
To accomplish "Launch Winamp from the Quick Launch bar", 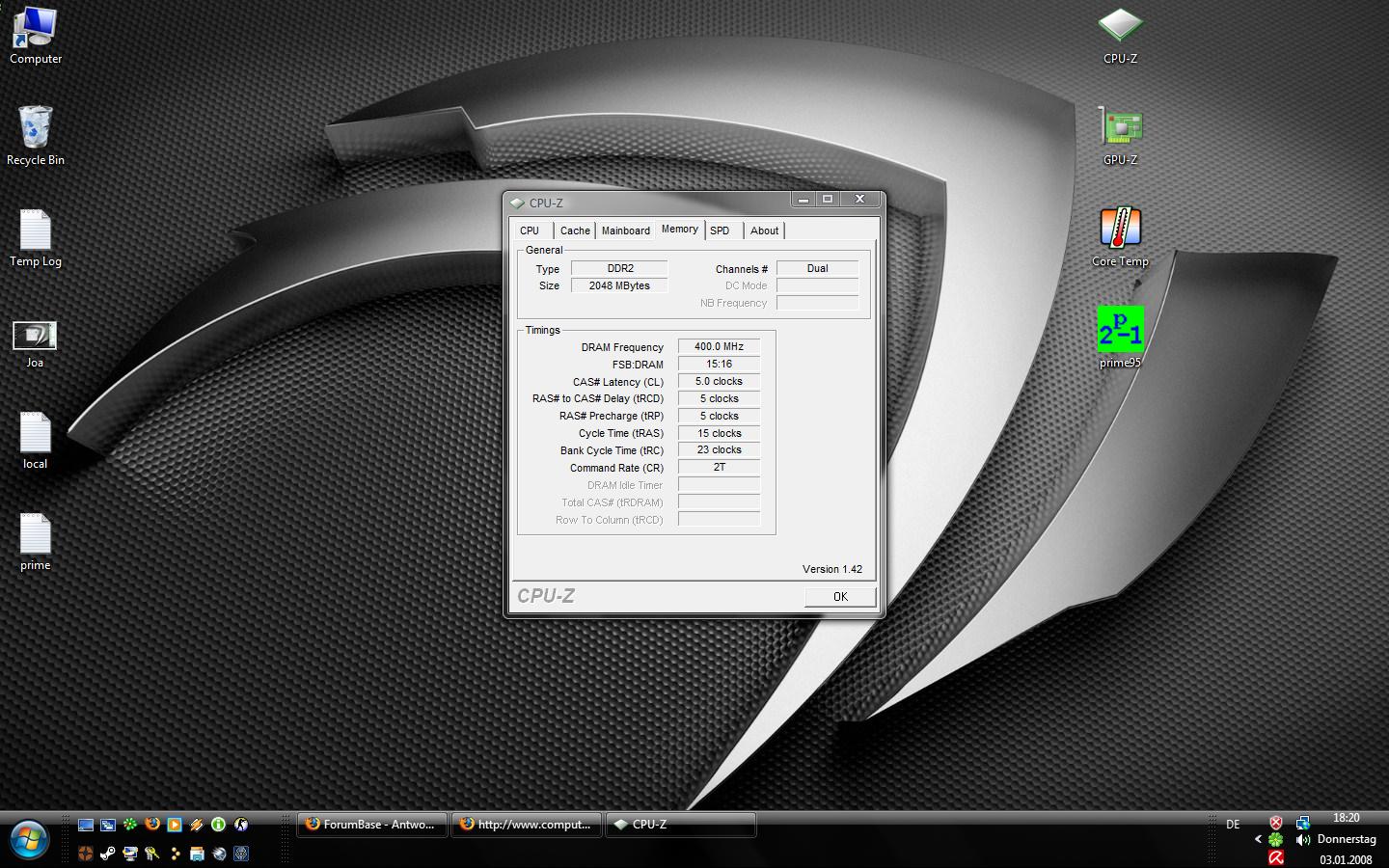I will (x=197, y=825).
